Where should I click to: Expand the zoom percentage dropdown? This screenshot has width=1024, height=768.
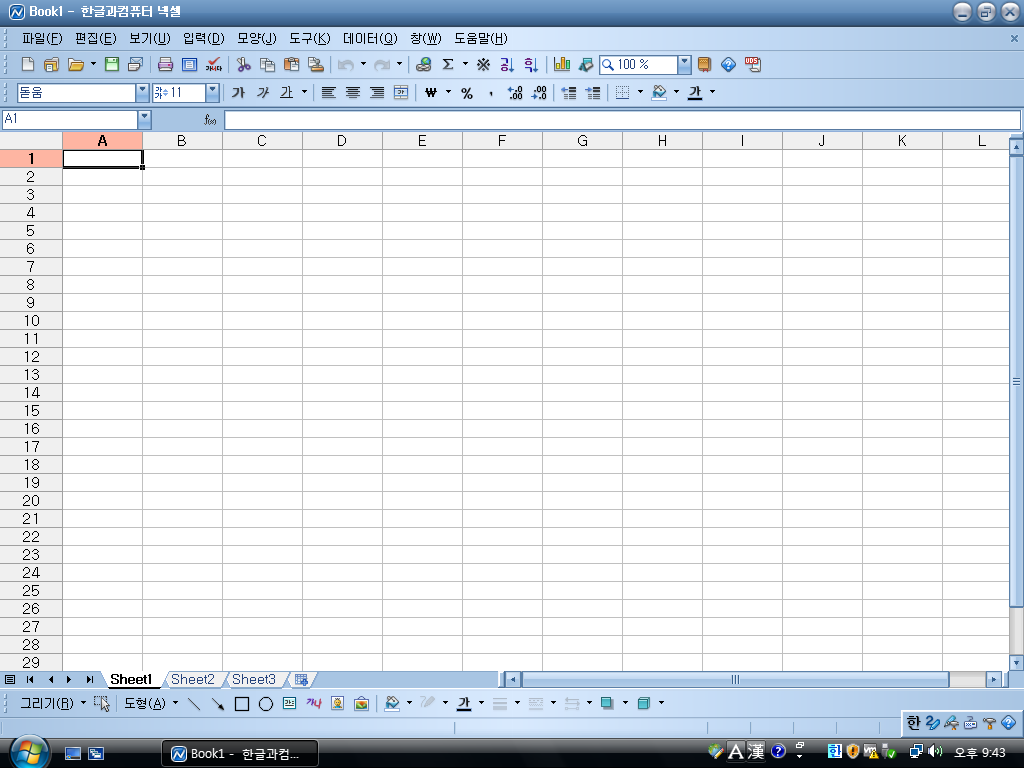tap(684, 65)
